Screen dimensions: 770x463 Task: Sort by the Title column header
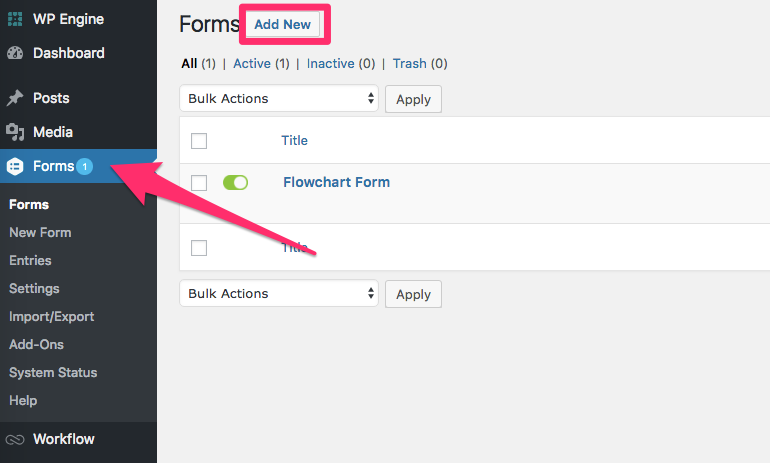[294, 141]
